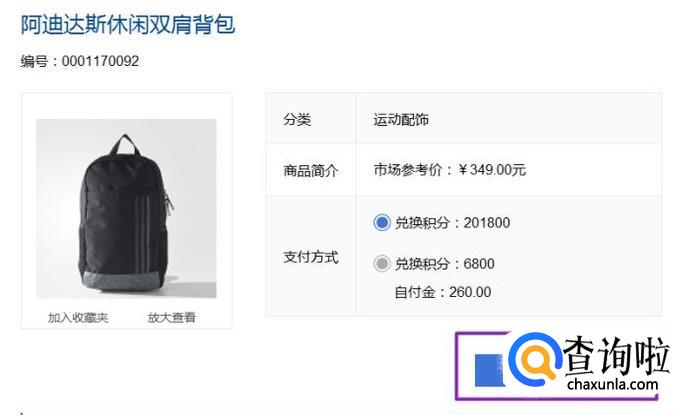Click the 兑换积分:201800 option label
The image size is (682, 415).
[452, 223]
